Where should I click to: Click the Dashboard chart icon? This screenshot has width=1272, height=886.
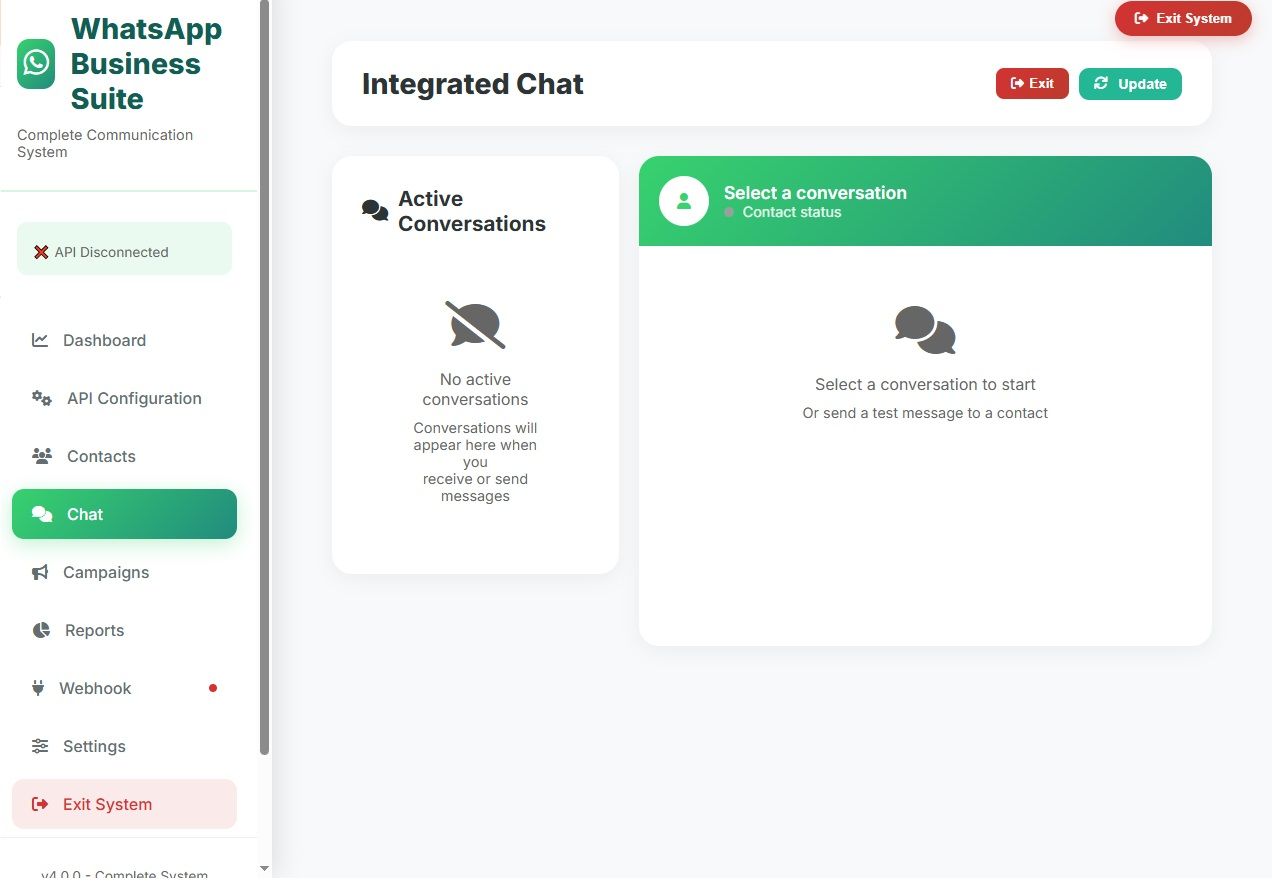coord(40,340)
